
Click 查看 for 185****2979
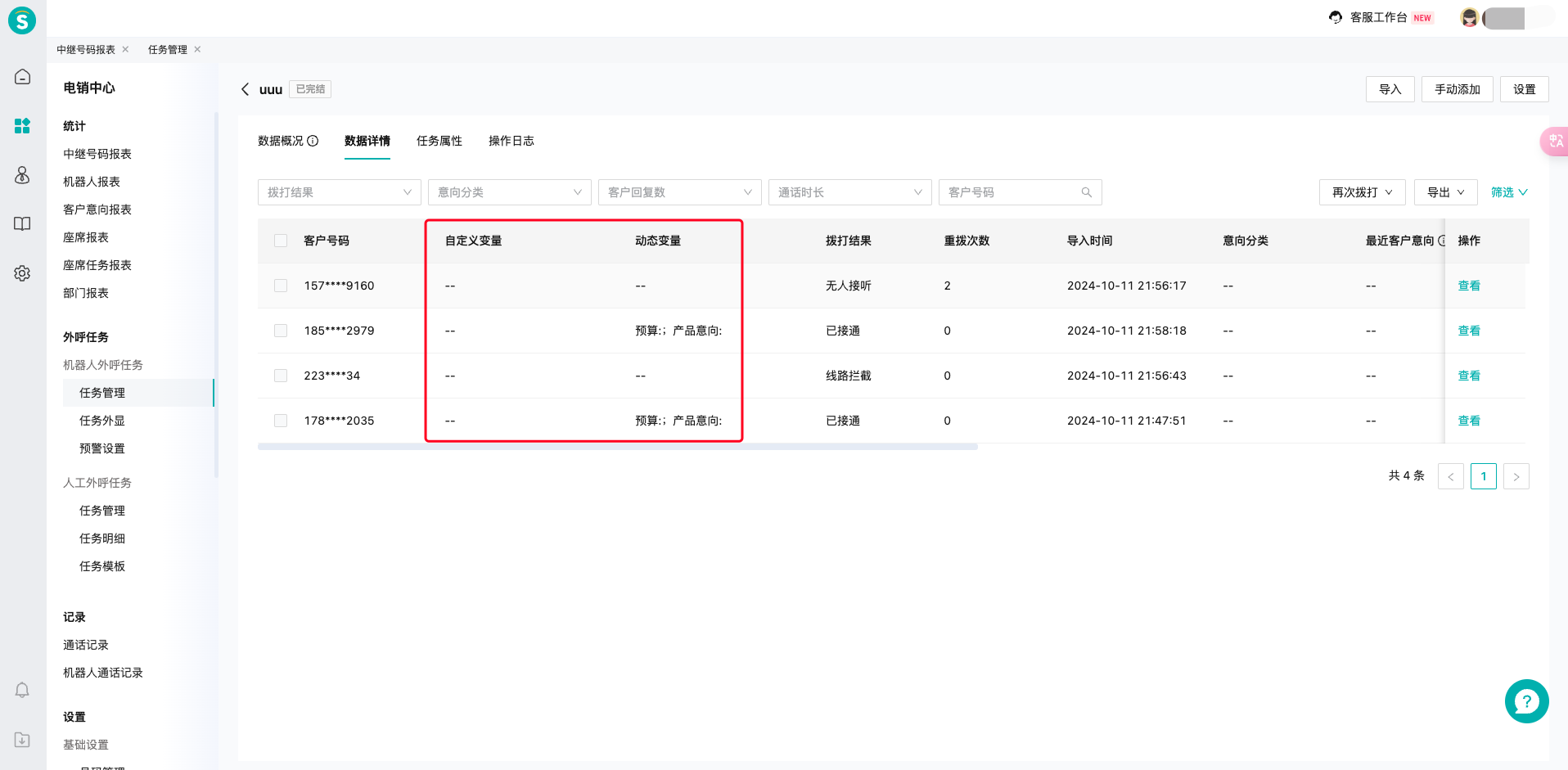pos(1469,331)
